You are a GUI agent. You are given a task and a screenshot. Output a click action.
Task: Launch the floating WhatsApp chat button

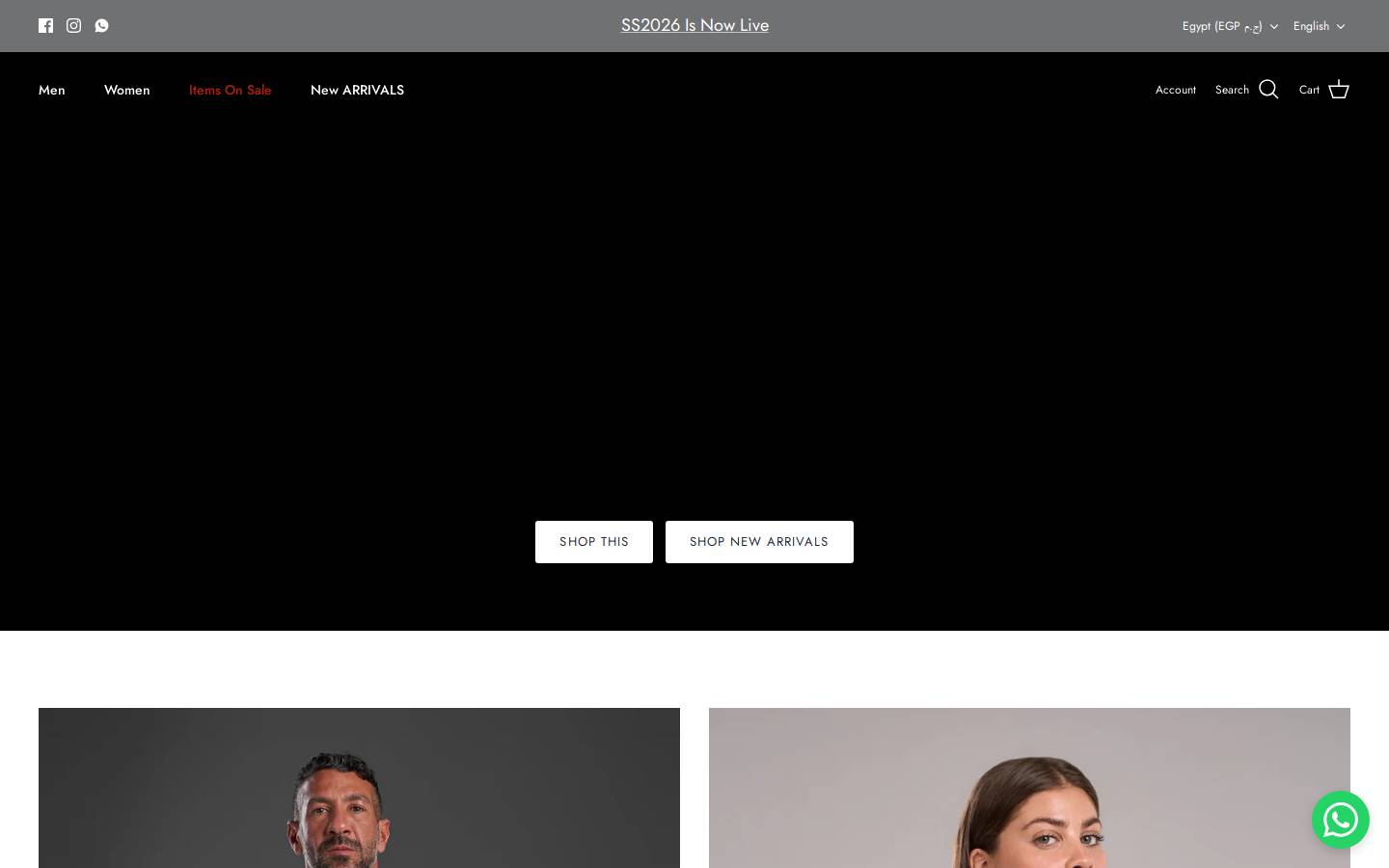1340,820
